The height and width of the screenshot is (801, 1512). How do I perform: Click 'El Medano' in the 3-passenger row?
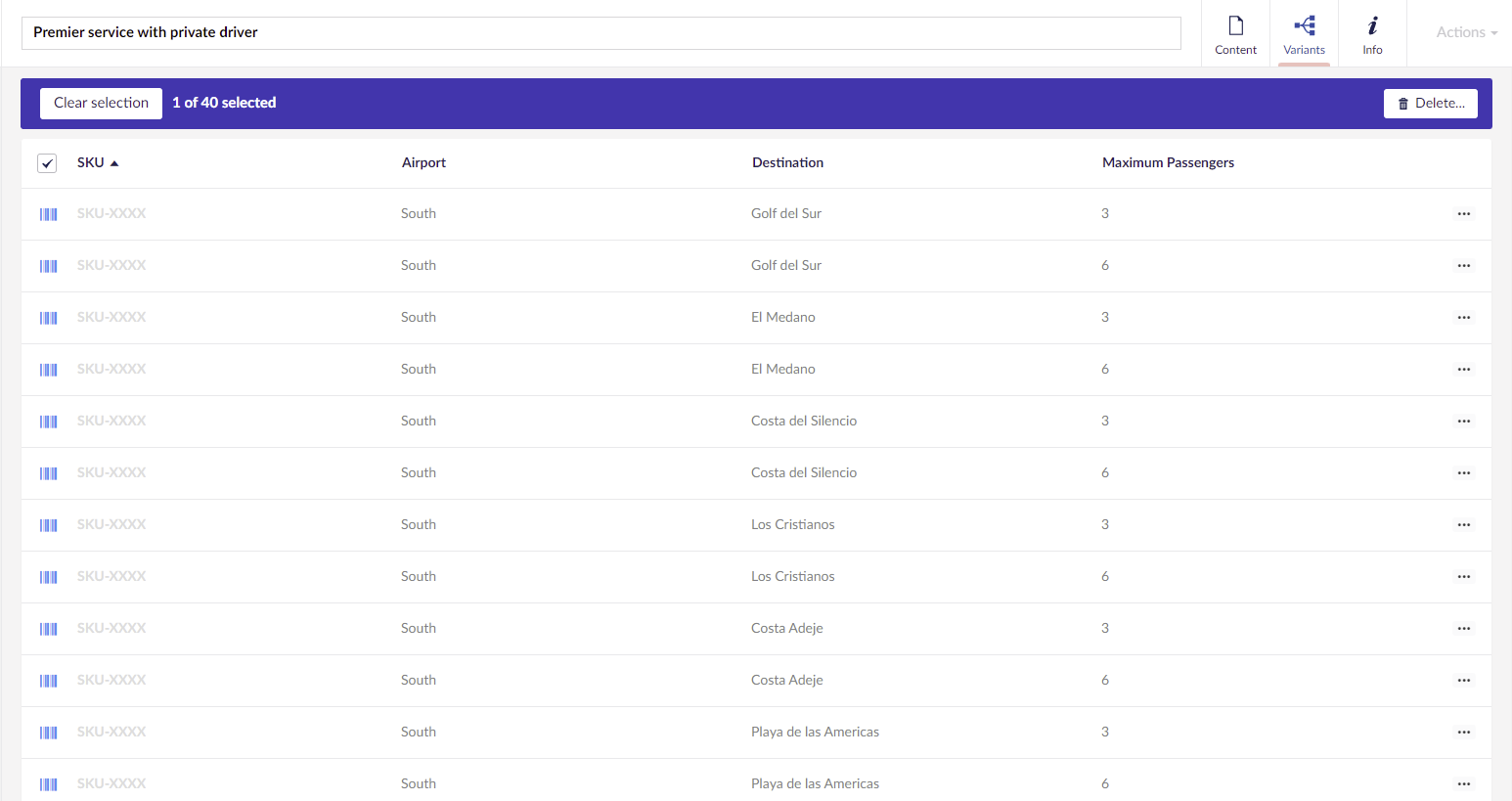point(783,317)
